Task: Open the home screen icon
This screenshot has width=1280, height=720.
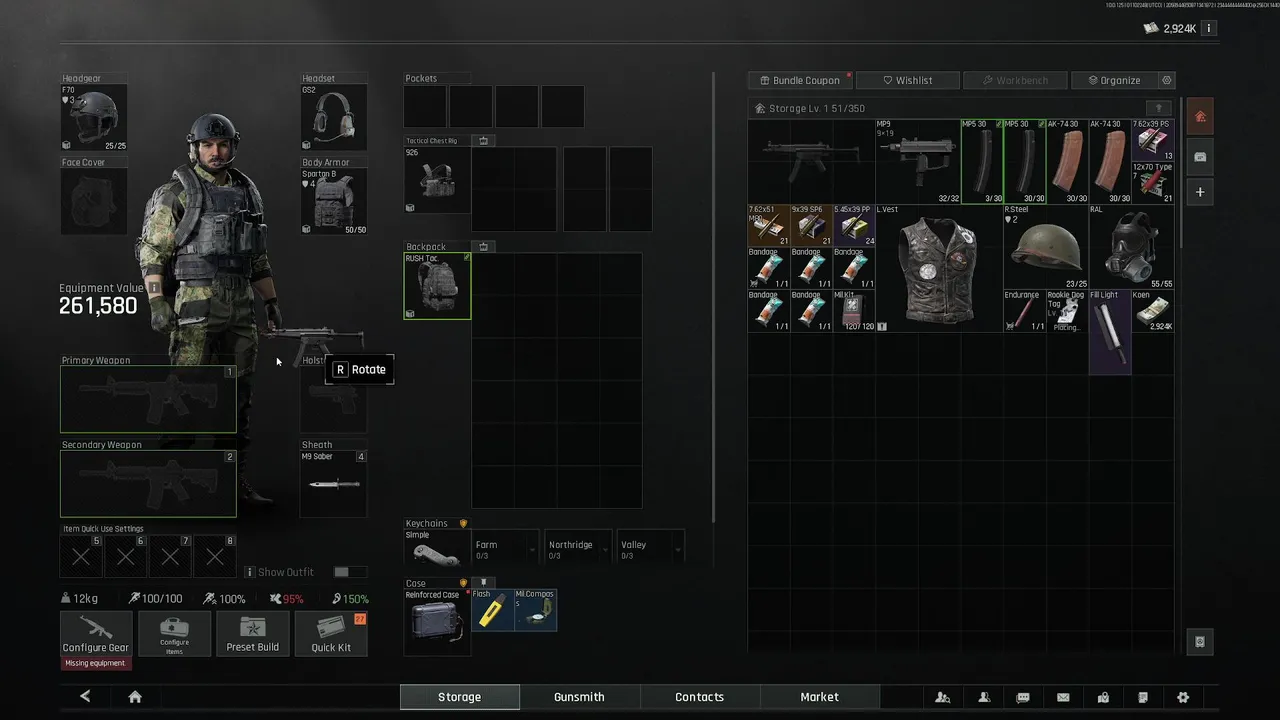Action: pyautogui.click(x=135, y=697)
